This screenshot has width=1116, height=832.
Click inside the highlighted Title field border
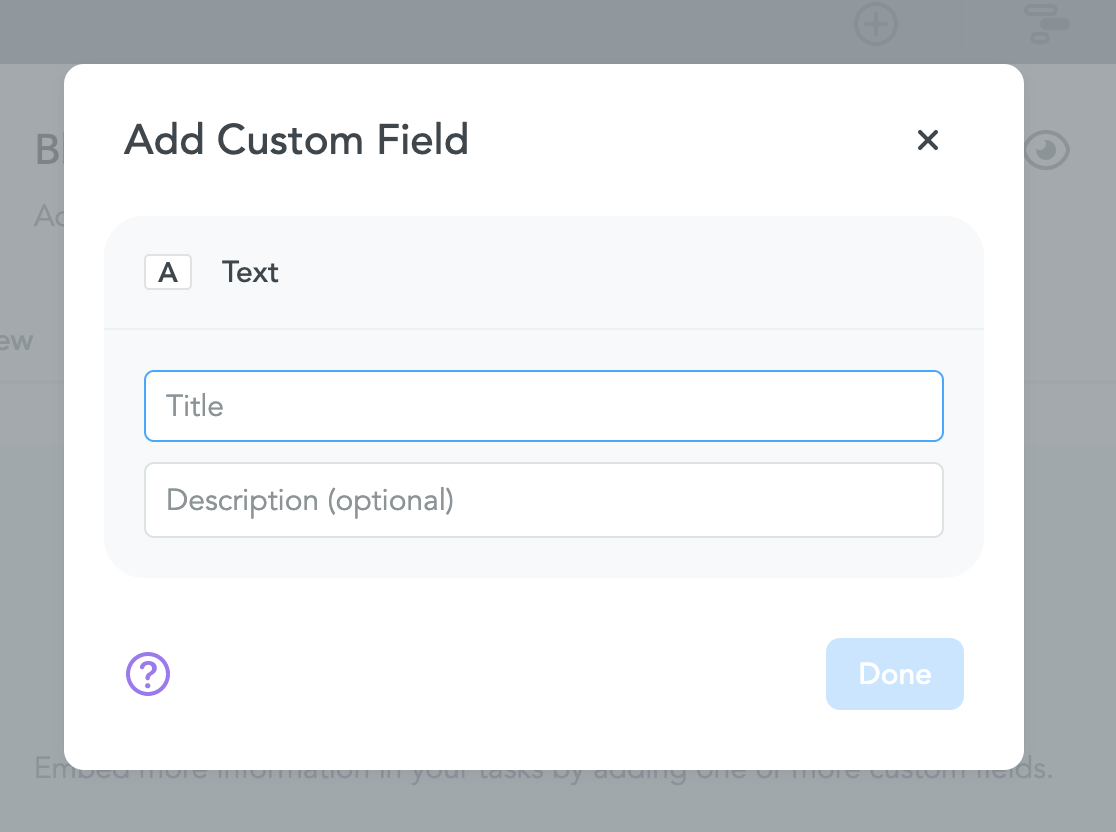click(544, 406)
